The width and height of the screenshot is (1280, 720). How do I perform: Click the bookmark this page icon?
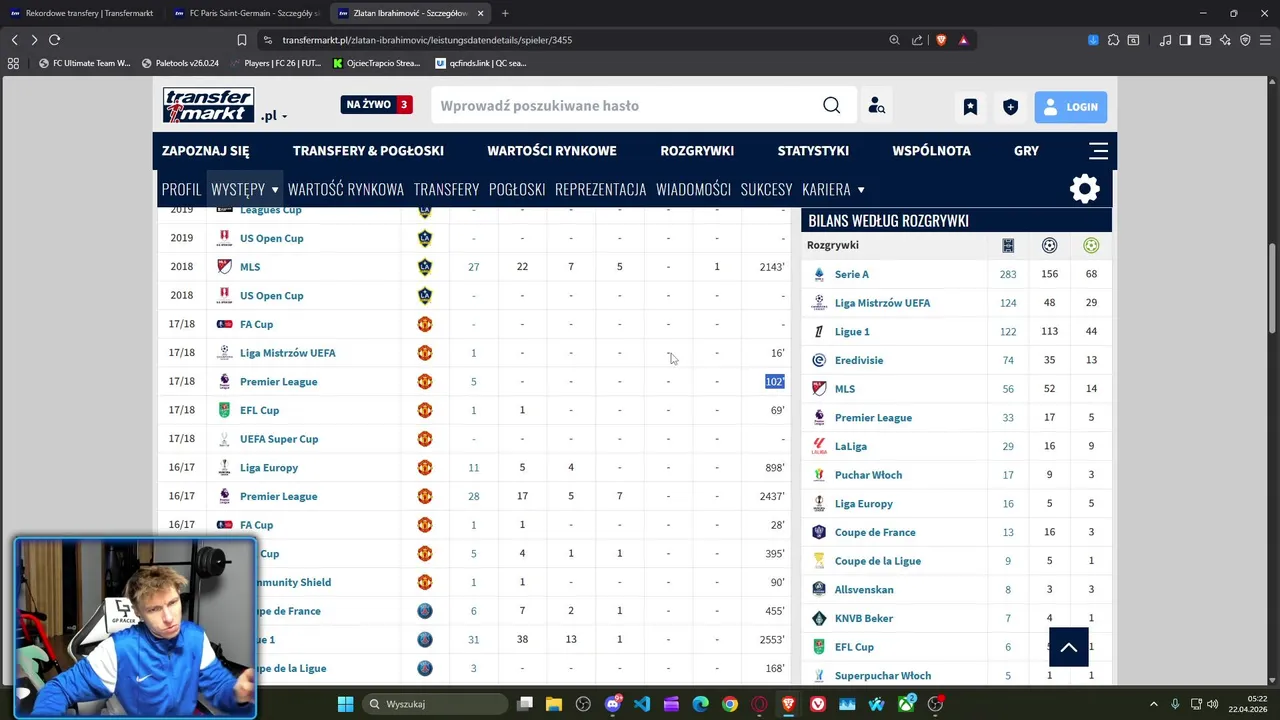(x=242, y=40)
